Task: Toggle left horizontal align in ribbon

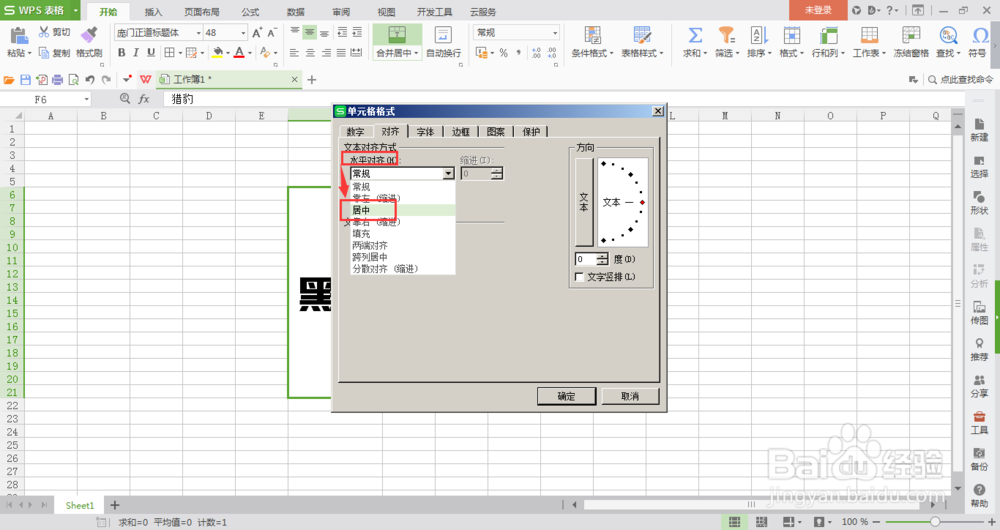Action: [x=294, y=52]
